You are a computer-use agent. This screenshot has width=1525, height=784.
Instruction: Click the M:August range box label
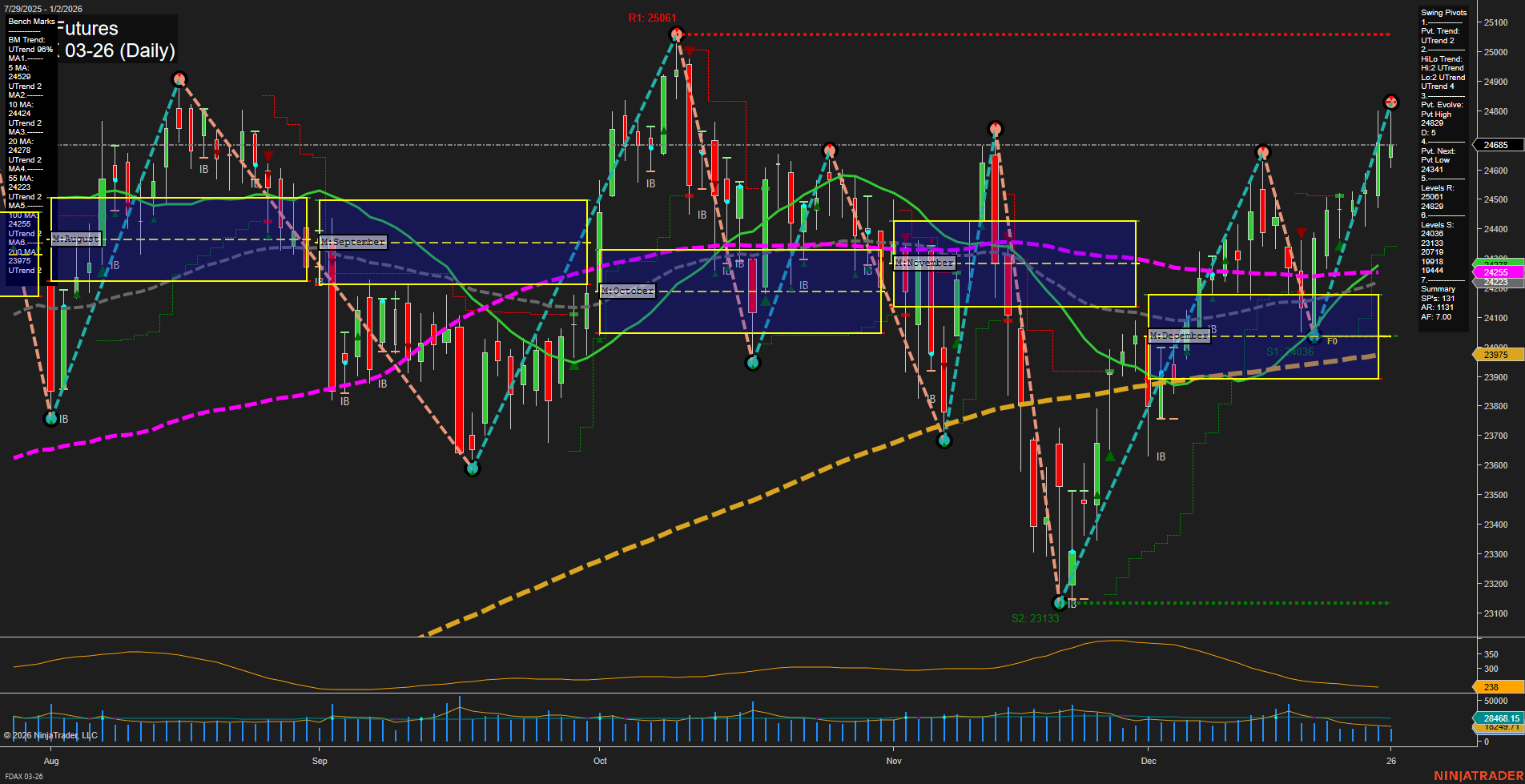point(76,238)
